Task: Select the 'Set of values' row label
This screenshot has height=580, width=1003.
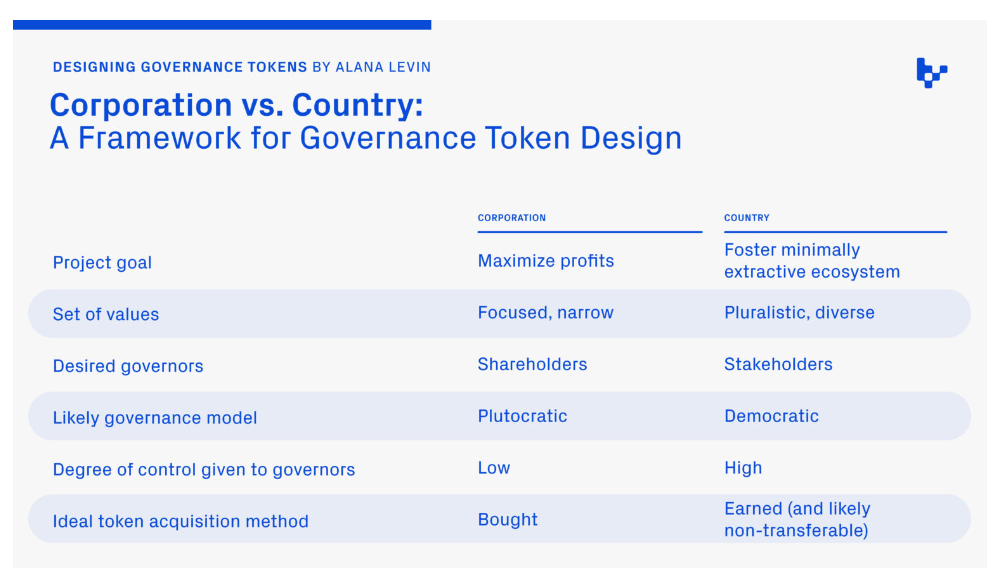Action: (106, 314)
